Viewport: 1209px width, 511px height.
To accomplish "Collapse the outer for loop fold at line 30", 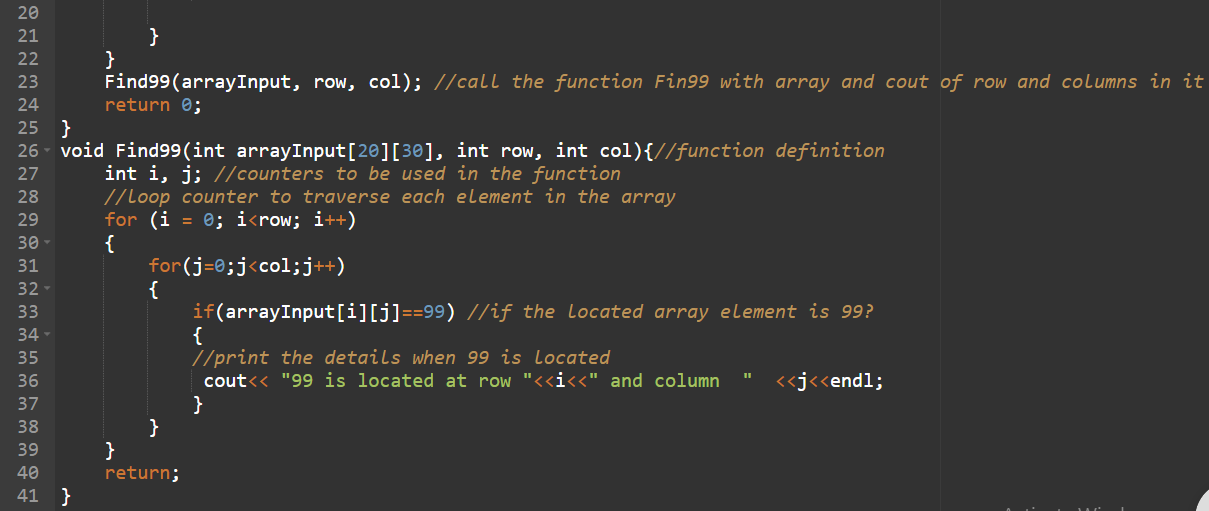I will coord(49,243).
